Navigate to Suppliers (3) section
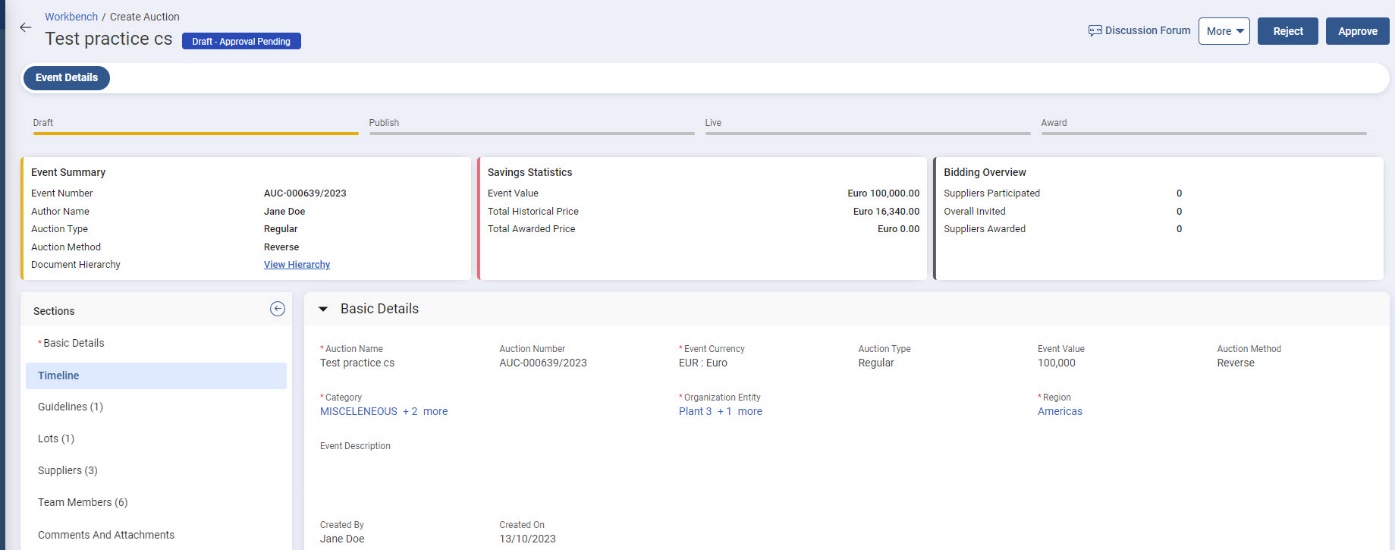1395x550 pixels. (67, 471)
